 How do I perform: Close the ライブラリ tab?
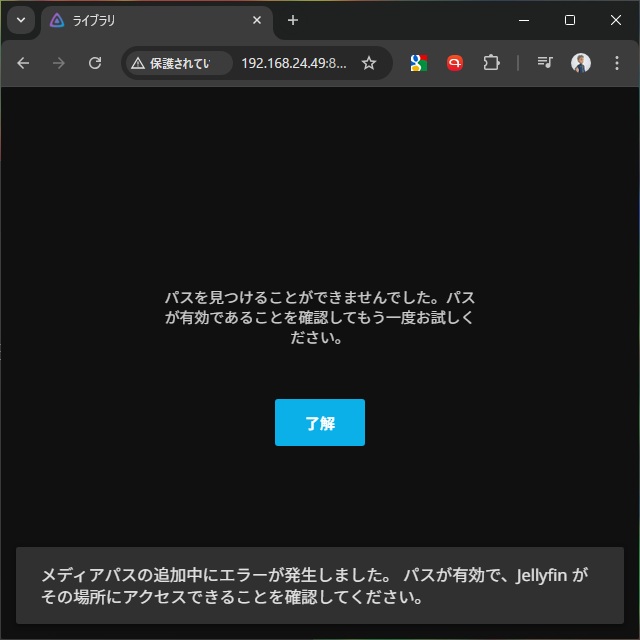tap(257, 20)
